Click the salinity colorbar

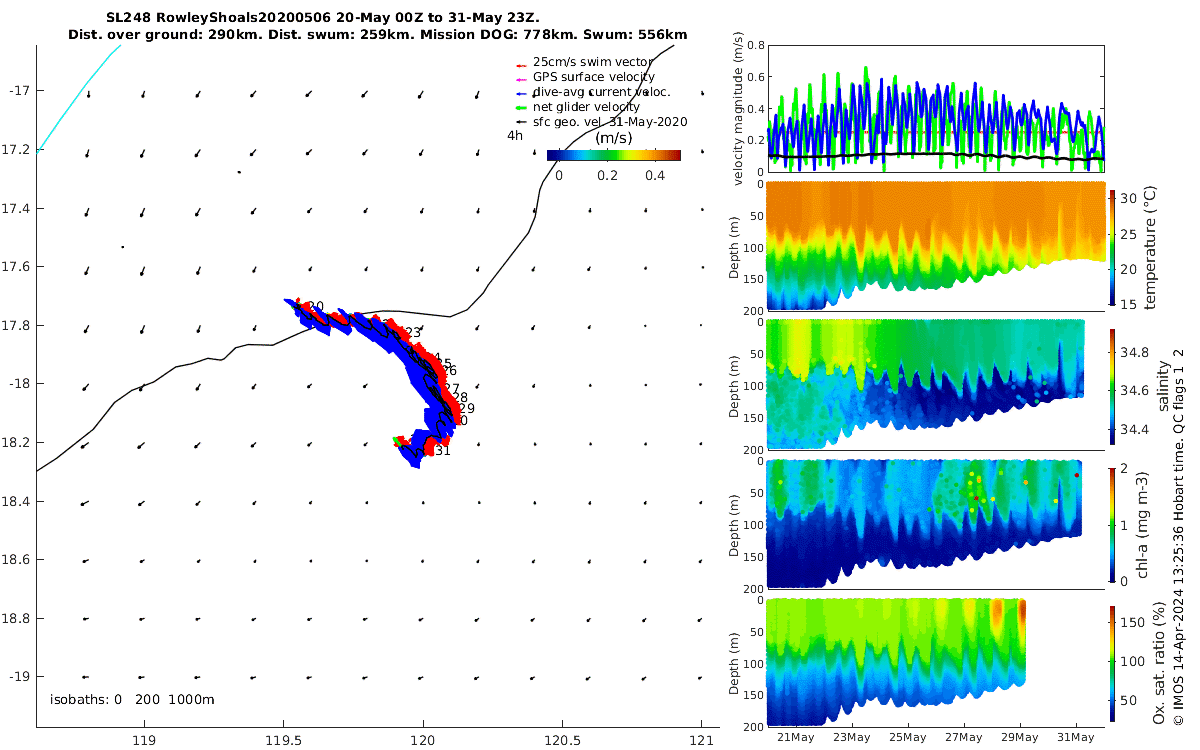[1115, 385]
